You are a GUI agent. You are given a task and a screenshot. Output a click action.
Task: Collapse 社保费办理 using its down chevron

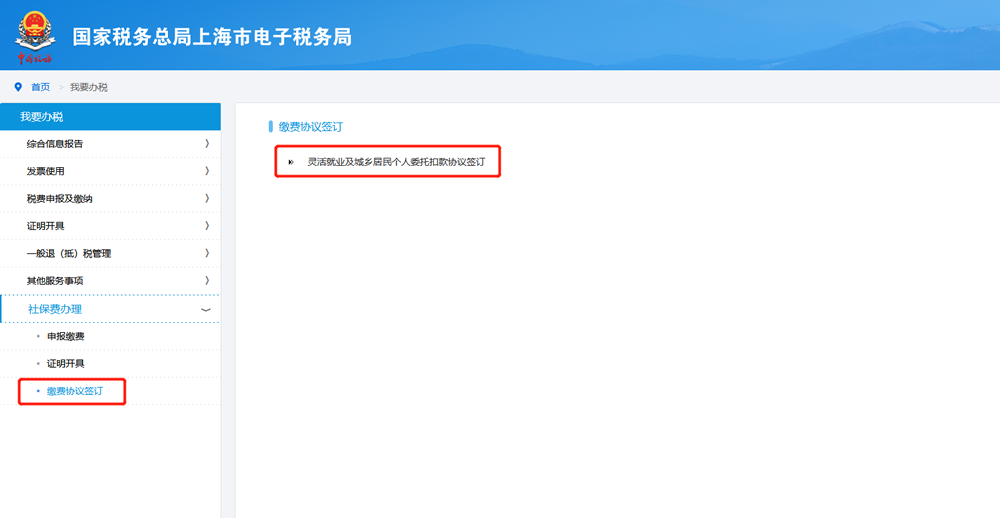coord(206,310)
